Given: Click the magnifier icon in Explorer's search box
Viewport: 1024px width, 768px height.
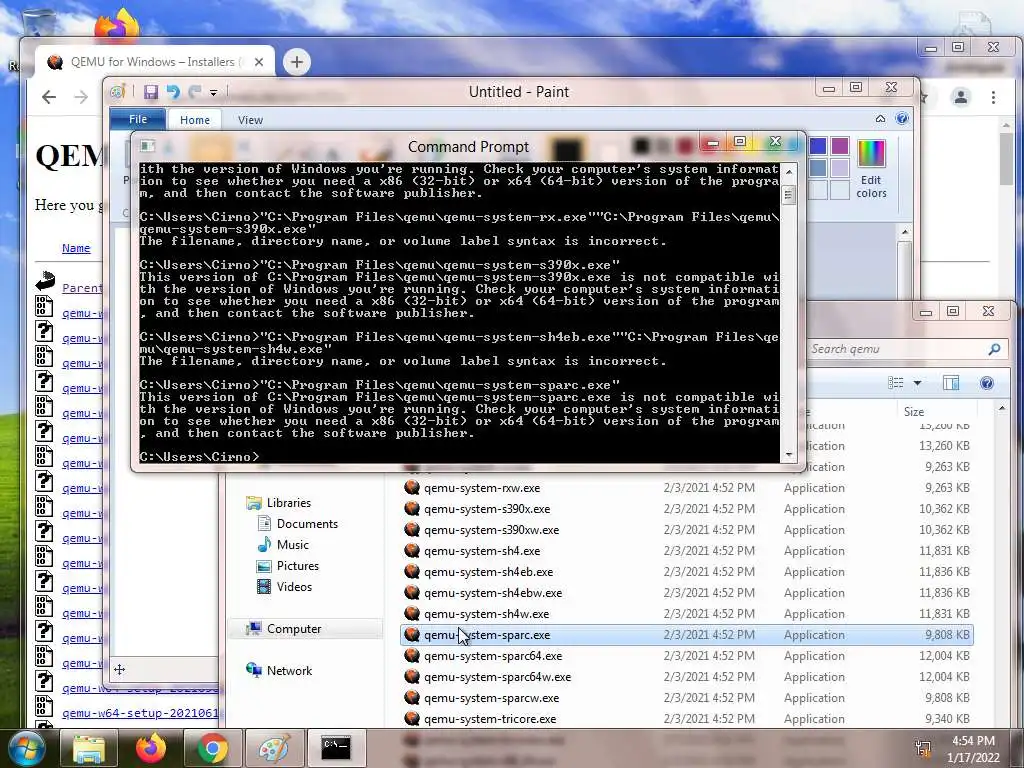Looking at the screenshot, I should click(994, 349).
